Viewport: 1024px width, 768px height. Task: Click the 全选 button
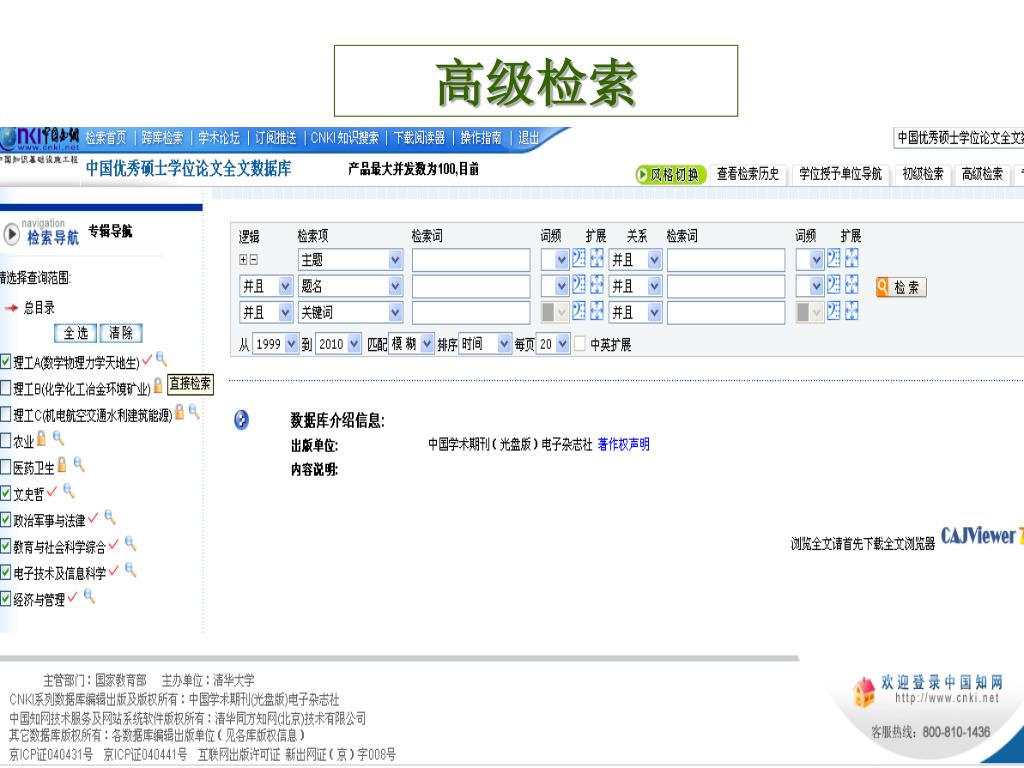(x=75, y=333)
